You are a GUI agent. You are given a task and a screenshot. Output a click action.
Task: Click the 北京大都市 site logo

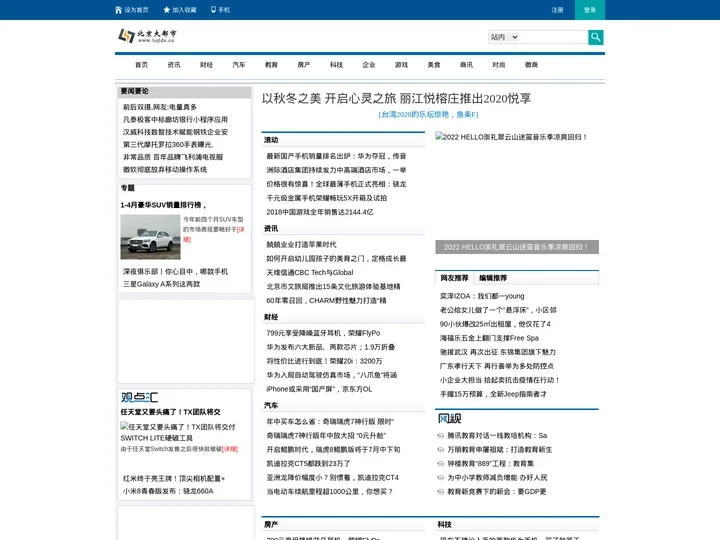tap(147, 35)
